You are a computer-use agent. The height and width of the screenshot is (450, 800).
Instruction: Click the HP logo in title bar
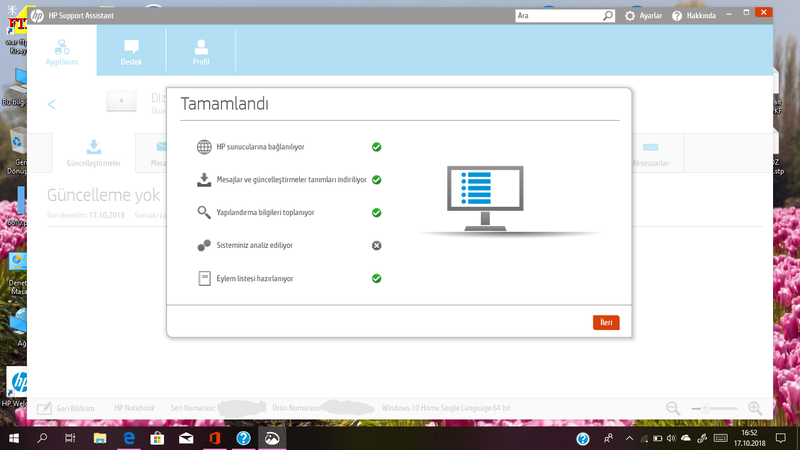(37, 16)
